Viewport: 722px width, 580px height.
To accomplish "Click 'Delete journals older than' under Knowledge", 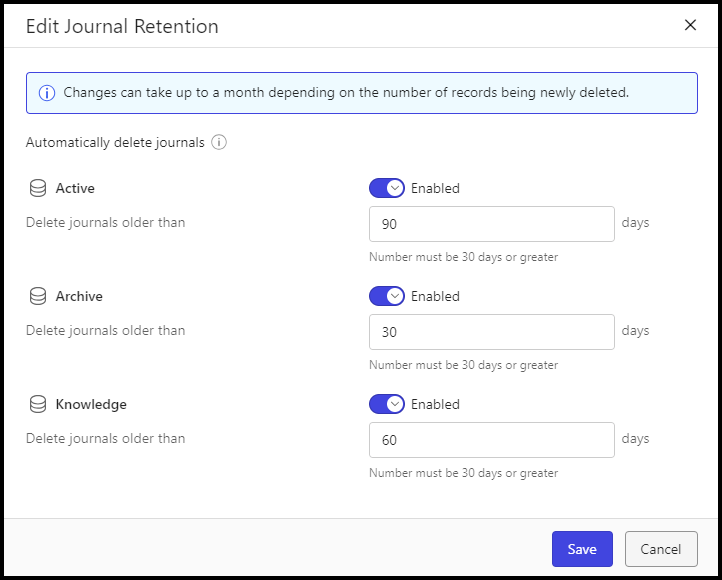I will [105, 438].
